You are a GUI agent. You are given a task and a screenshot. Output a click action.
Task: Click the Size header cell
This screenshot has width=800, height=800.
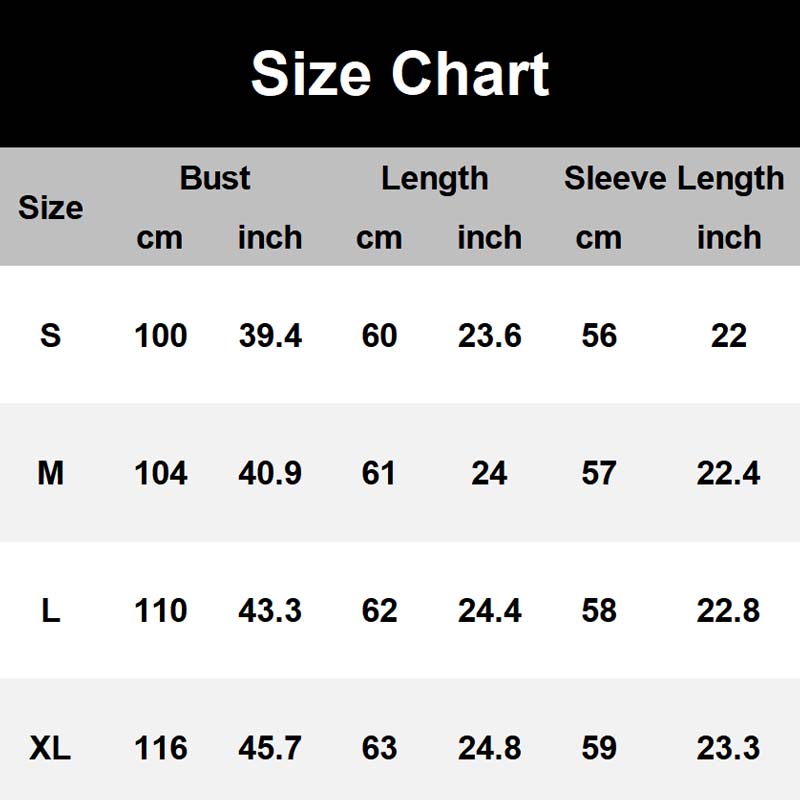[x=50, y=208]
